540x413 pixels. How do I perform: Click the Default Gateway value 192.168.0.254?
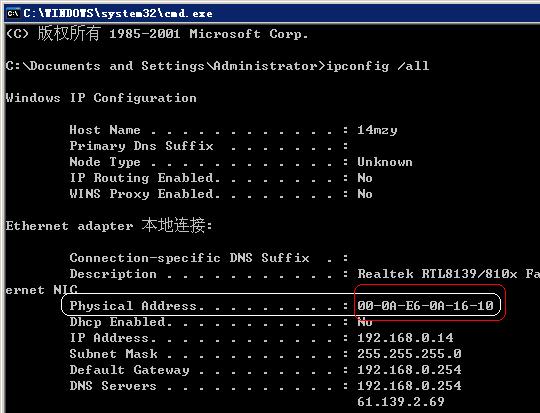(409, 370)
